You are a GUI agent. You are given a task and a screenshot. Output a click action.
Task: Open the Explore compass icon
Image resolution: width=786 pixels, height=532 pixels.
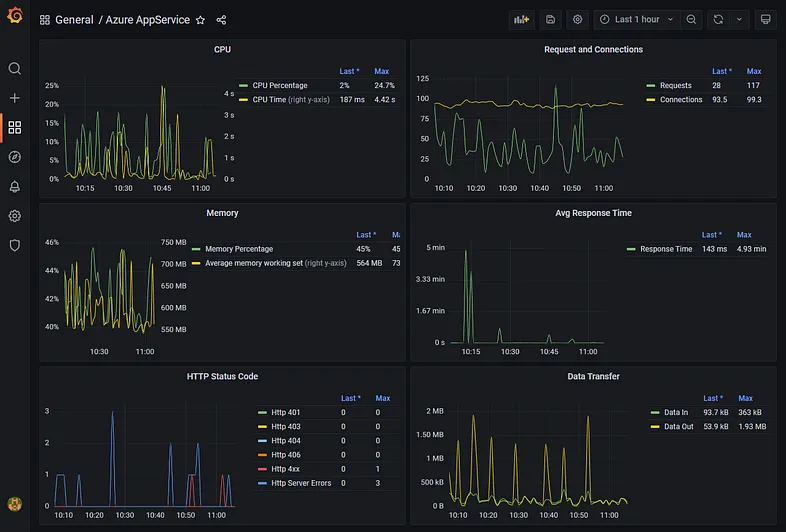[x=15, y=157]
